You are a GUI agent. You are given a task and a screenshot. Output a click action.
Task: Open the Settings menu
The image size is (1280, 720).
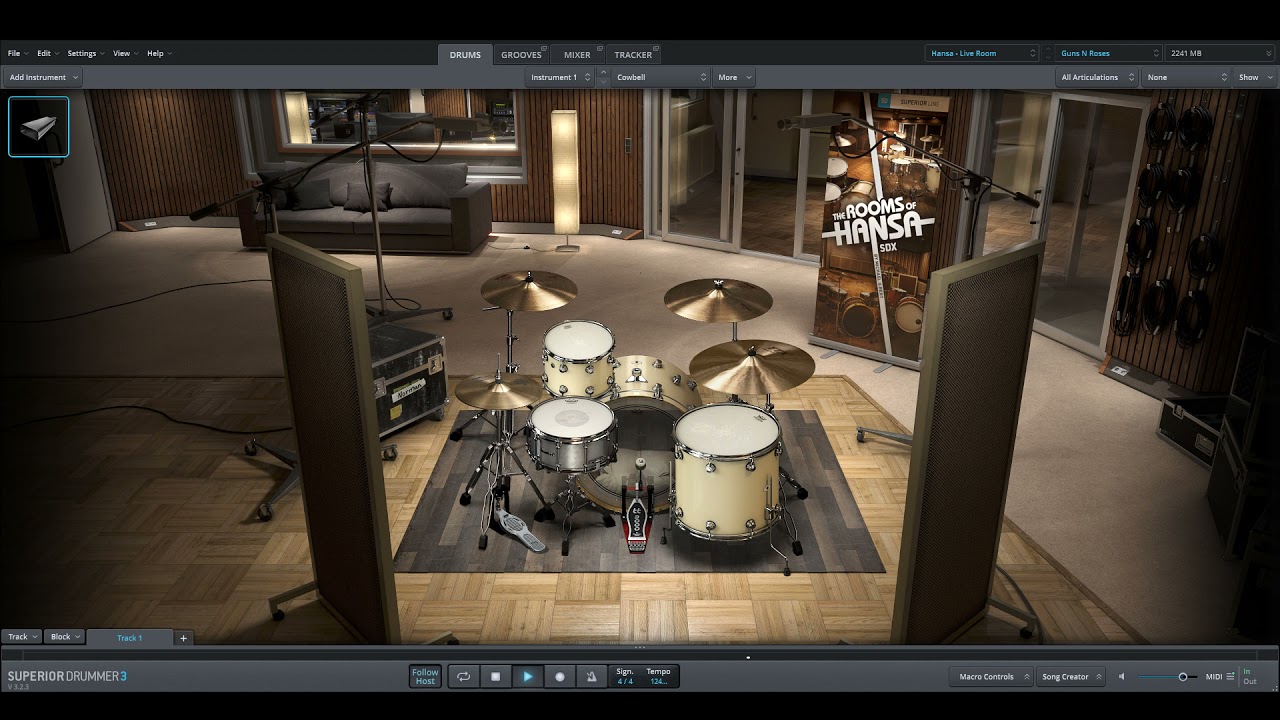click(85, 53)
